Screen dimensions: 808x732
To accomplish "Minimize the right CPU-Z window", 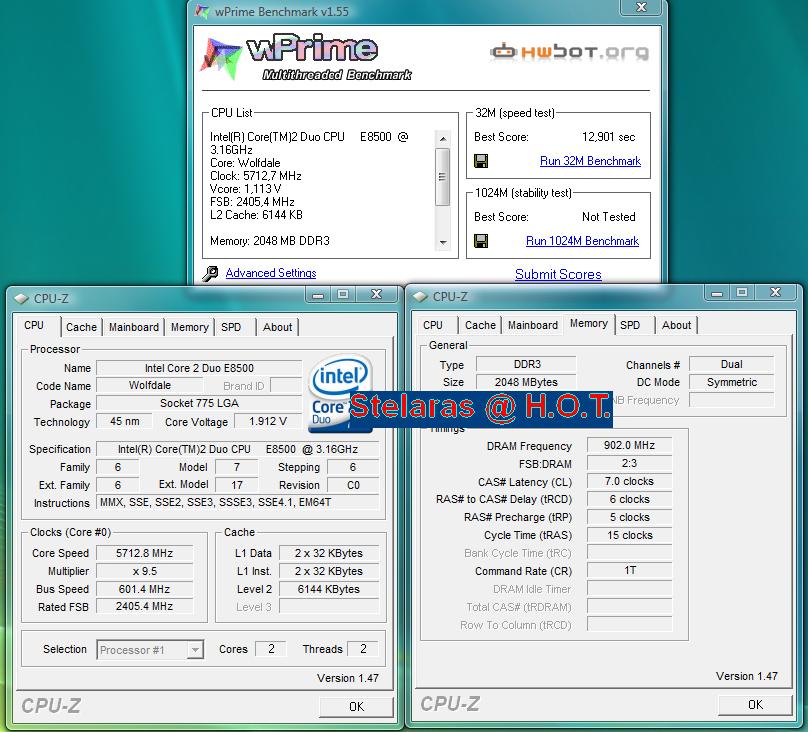I will pos(717,293).
